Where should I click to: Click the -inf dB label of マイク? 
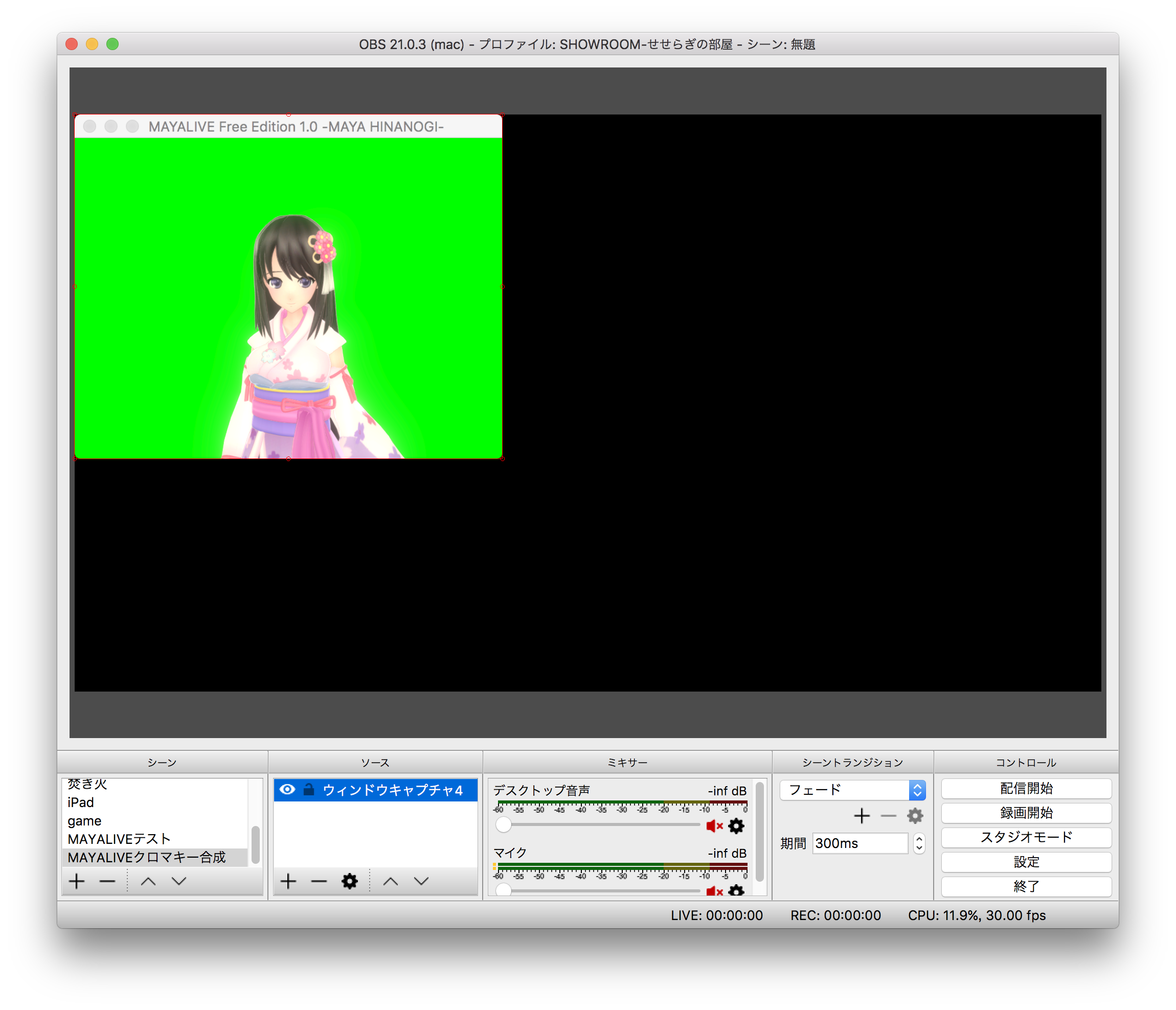tap(727, 853)
